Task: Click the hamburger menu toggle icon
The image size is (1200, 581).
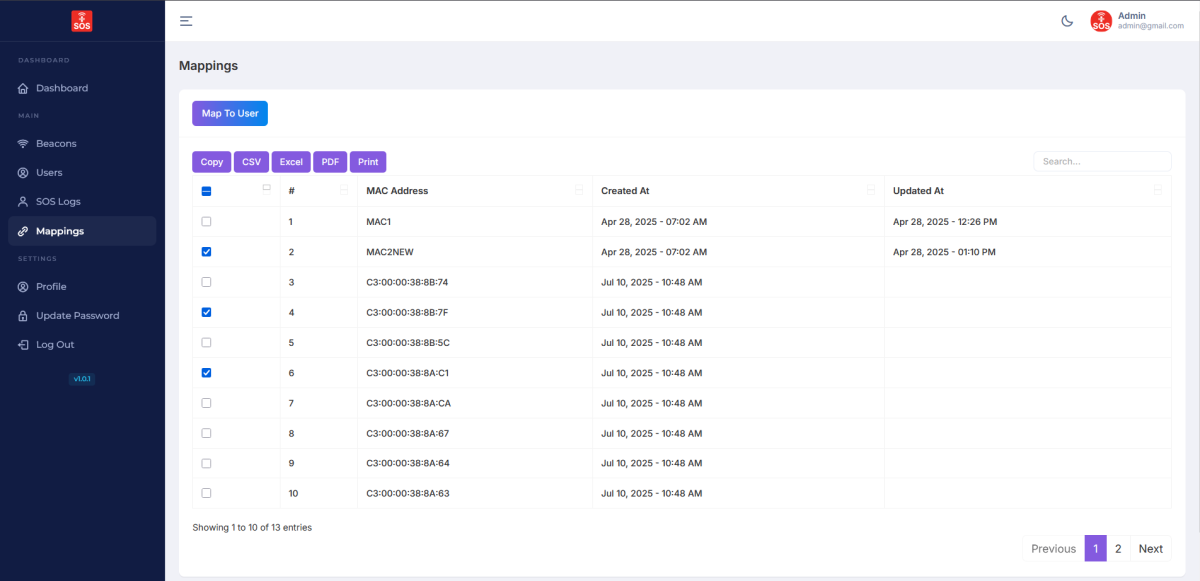Action: tap(186, 21)
